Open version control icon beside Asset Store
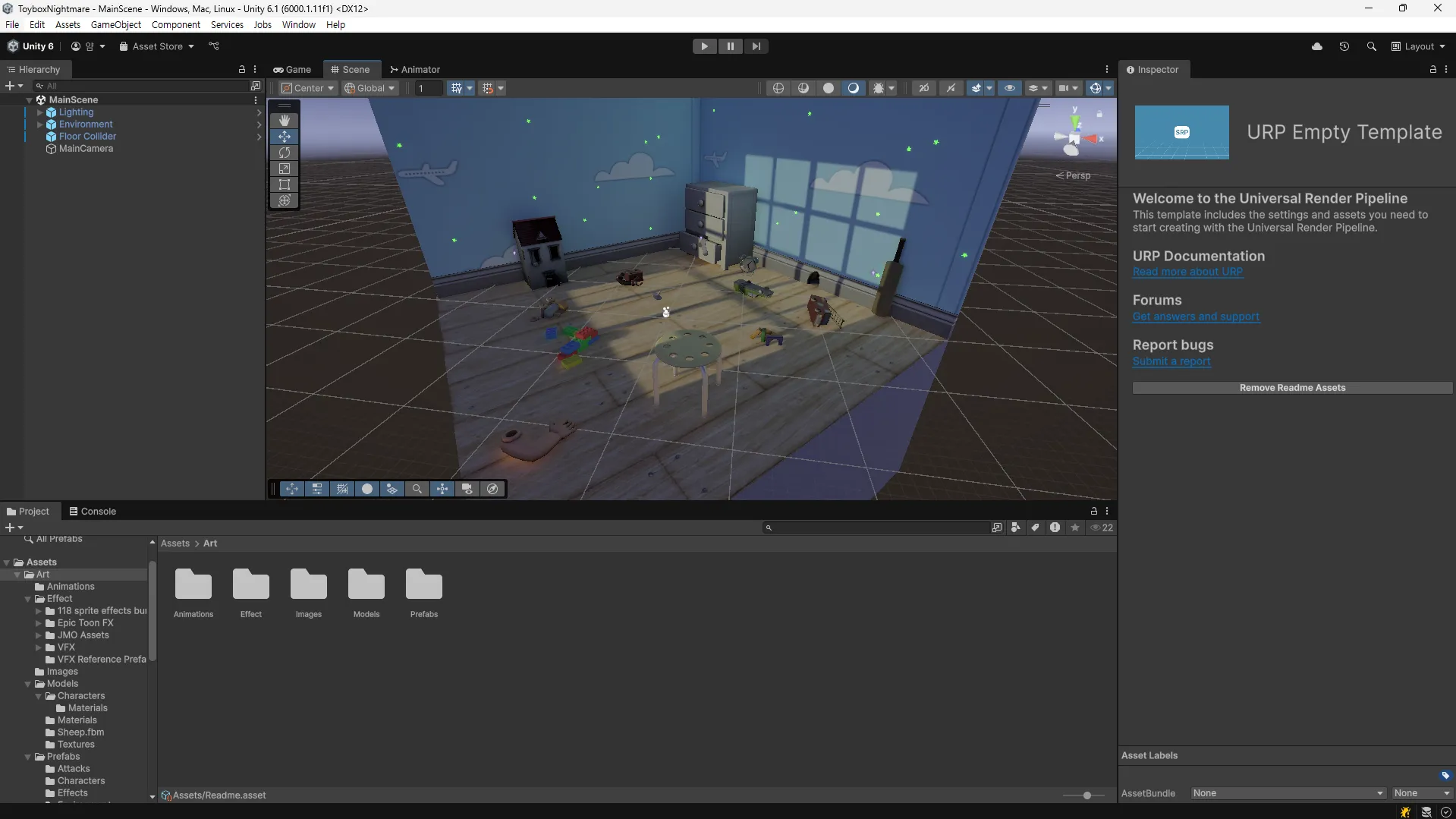Screen dimensions: 1456x819 pyautogui.click(x=214, y=46)
